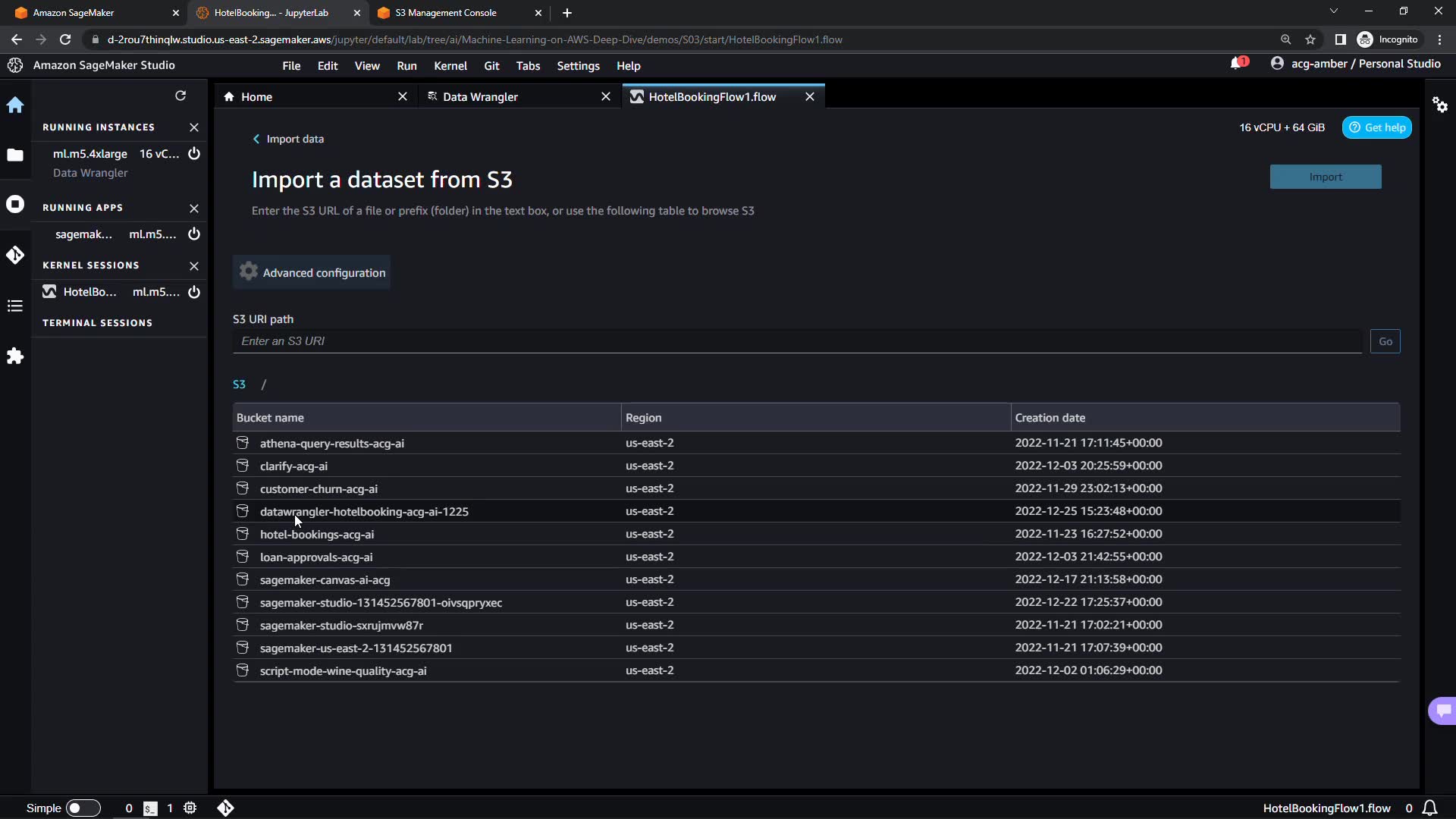
Task: Click the Import button
Action: [1325, 177]
